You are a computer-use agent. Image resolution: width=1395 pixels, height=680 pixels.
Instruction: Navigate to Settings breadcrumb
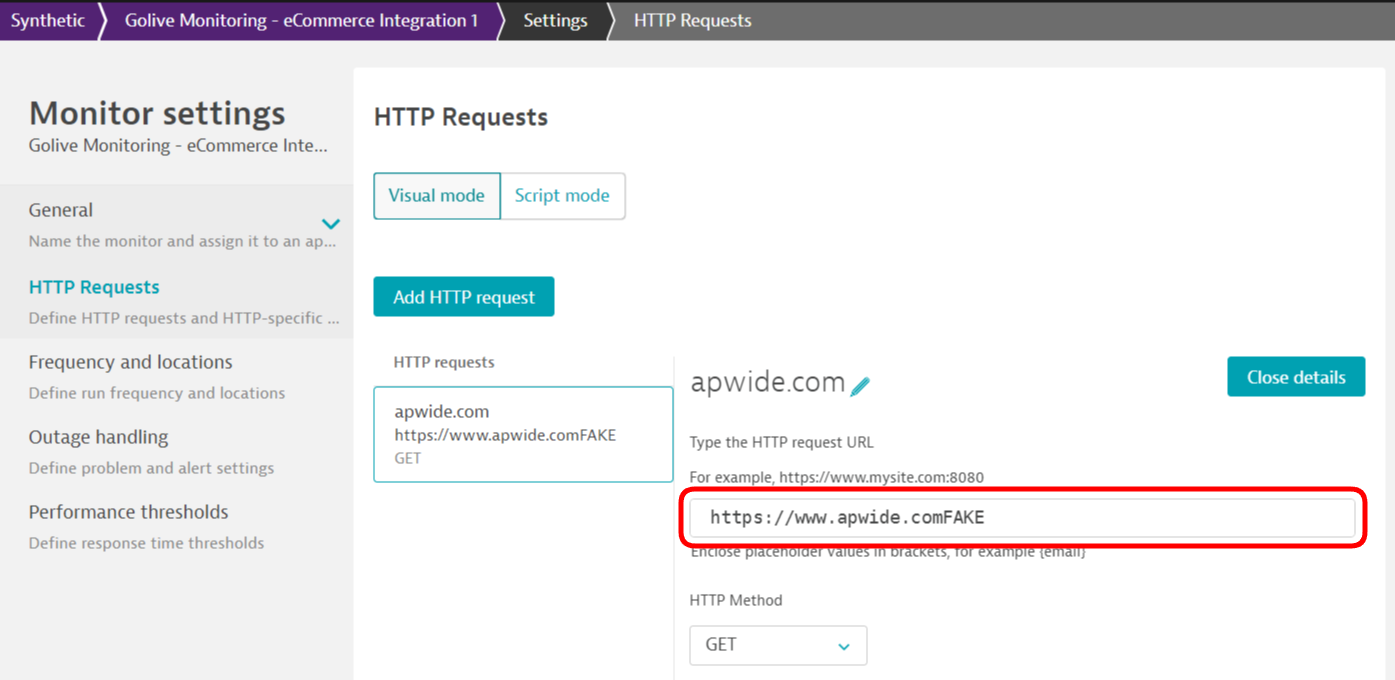coord(555,20)
